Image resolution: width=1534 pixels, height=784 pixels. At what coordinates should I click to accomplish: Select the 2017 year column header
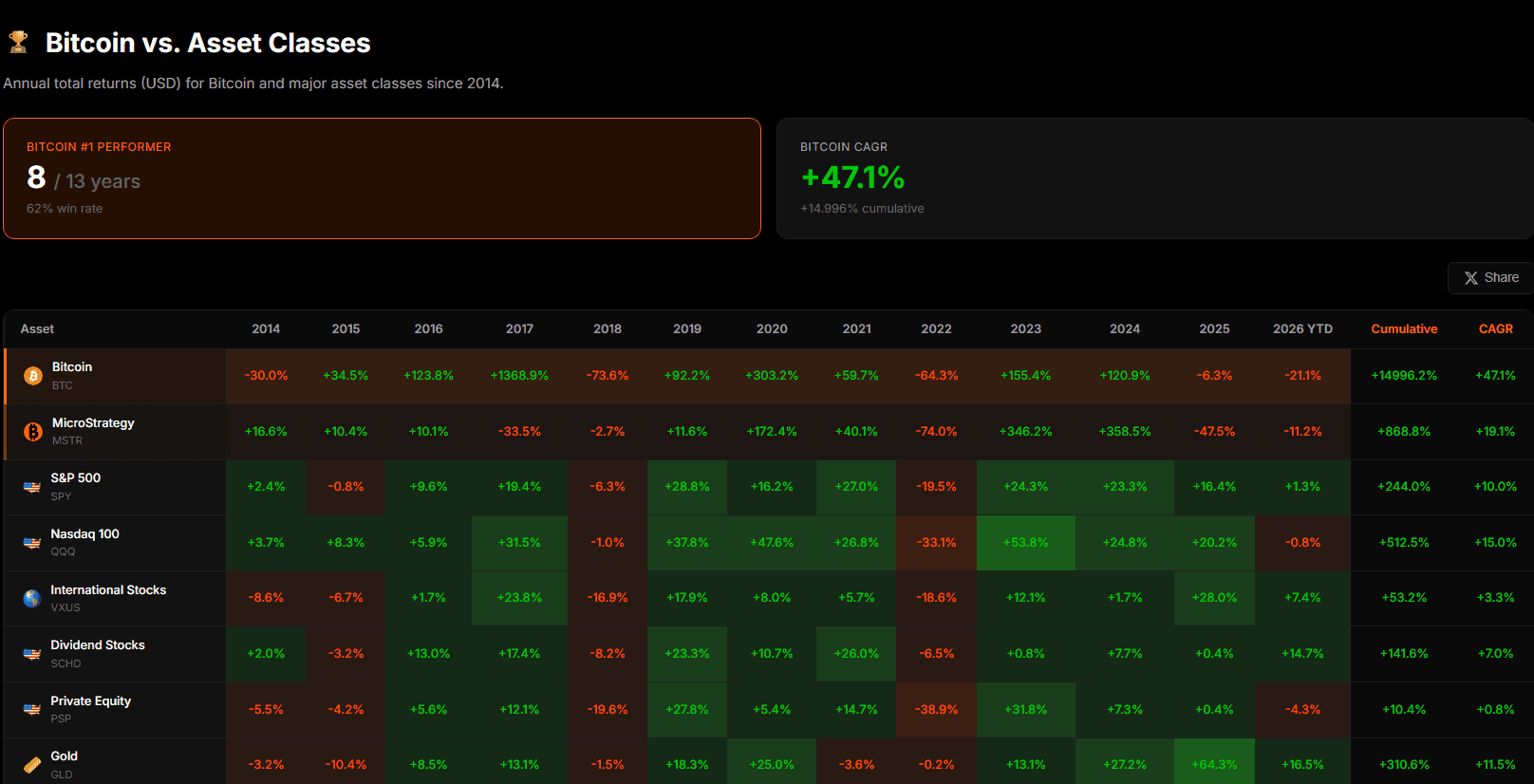click(519, 329)
